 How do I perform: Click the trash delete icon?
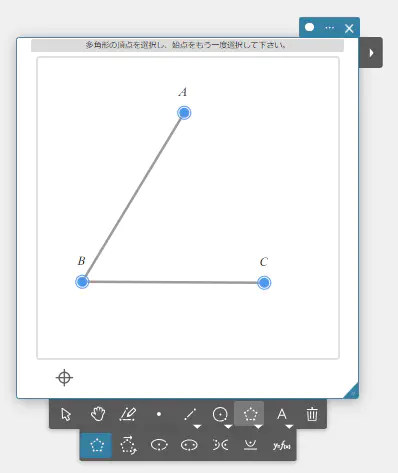[312, 414]
